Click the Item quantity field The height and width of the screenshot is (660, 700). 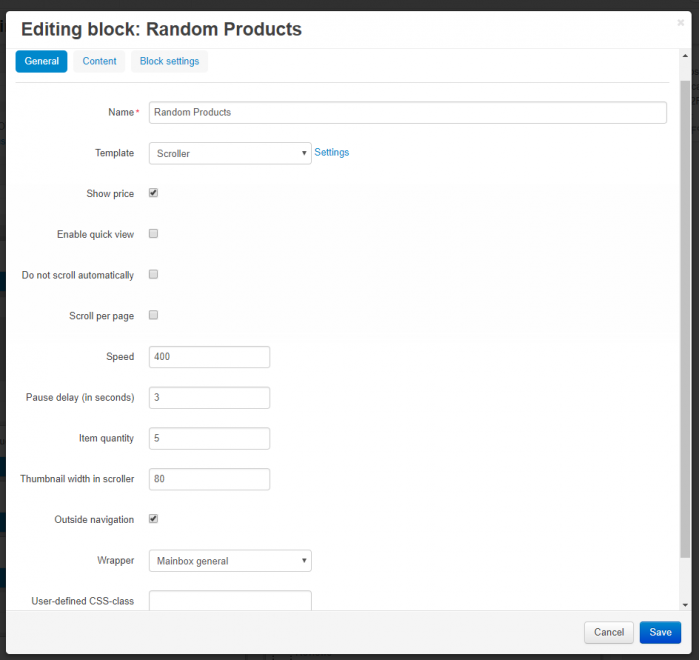(209, 438)
